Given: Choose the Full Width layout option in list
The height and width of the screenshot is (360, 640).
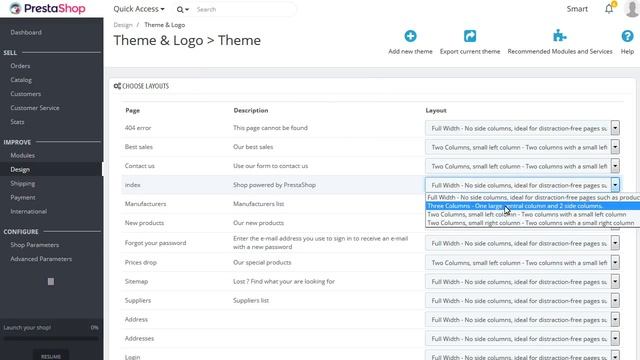Looking at the screenshot, I should point(533,197).
